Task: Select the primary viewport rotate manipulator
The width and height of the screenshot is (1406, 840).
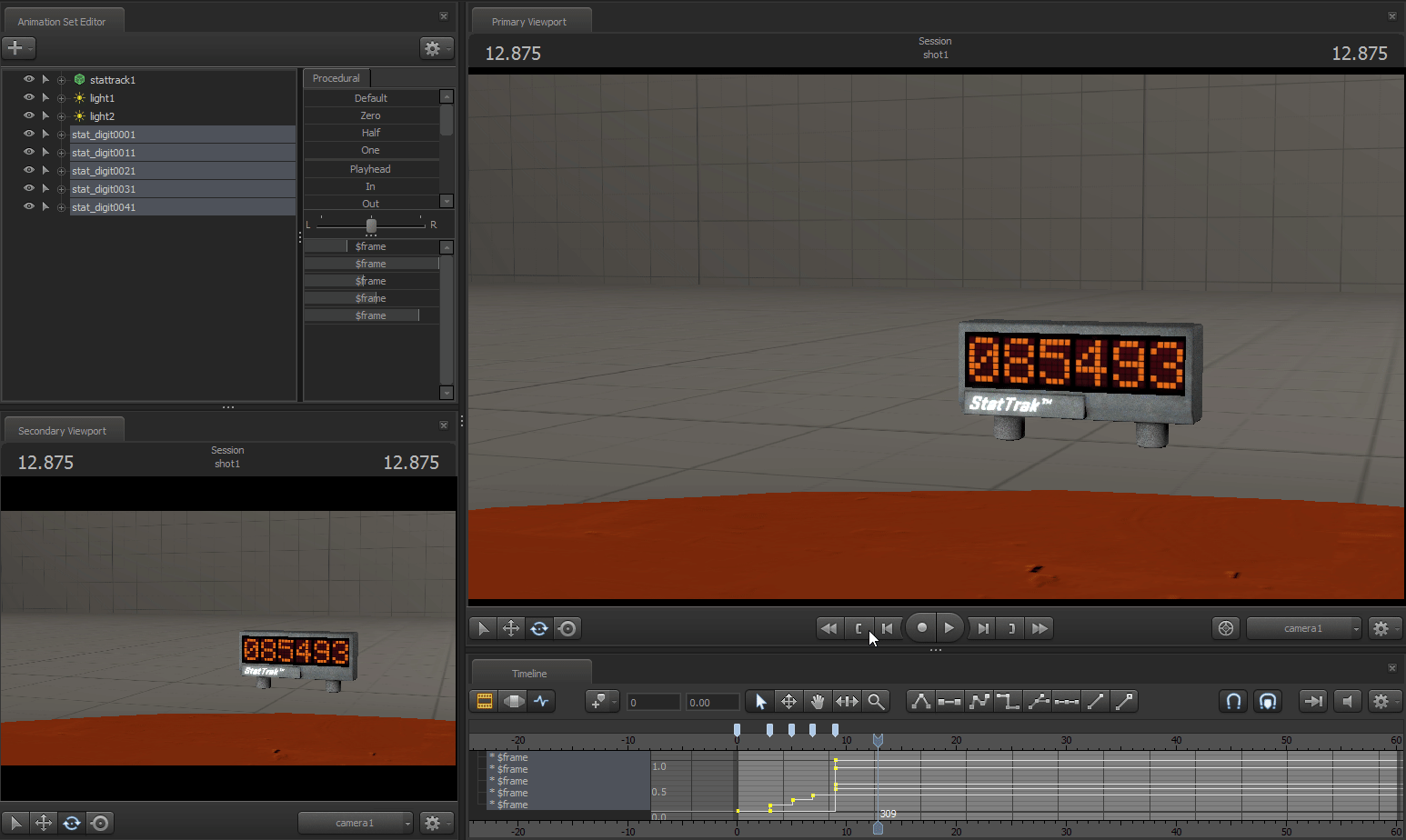Action: click(x=539, y=628)
